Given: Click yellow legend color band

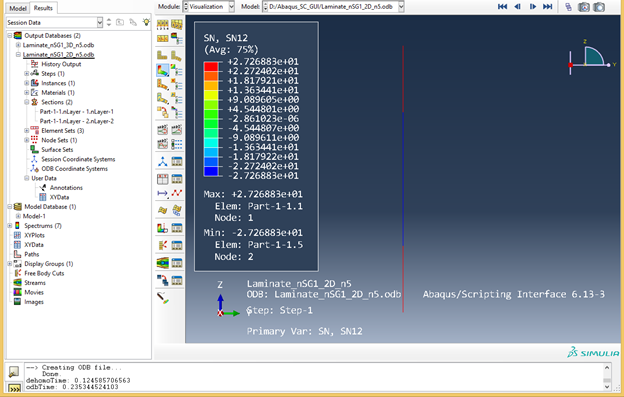Looking at the screenshot, I should pyautogui.click(x=211, y=95).
